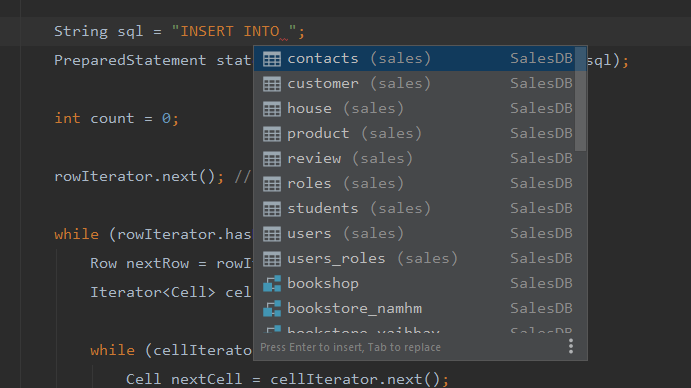Click "Cell nextCell = cellIterator.next()" line

tap(287, 379)
